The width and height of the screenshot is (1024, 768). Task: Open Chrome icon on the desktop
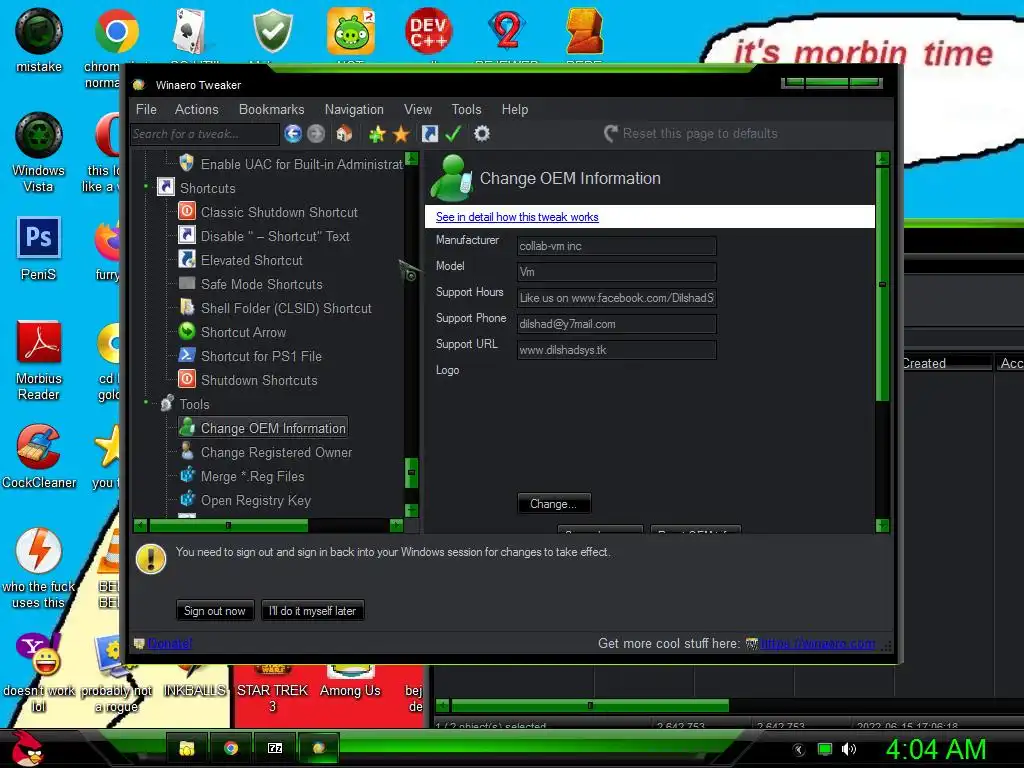tap(116, 31)
